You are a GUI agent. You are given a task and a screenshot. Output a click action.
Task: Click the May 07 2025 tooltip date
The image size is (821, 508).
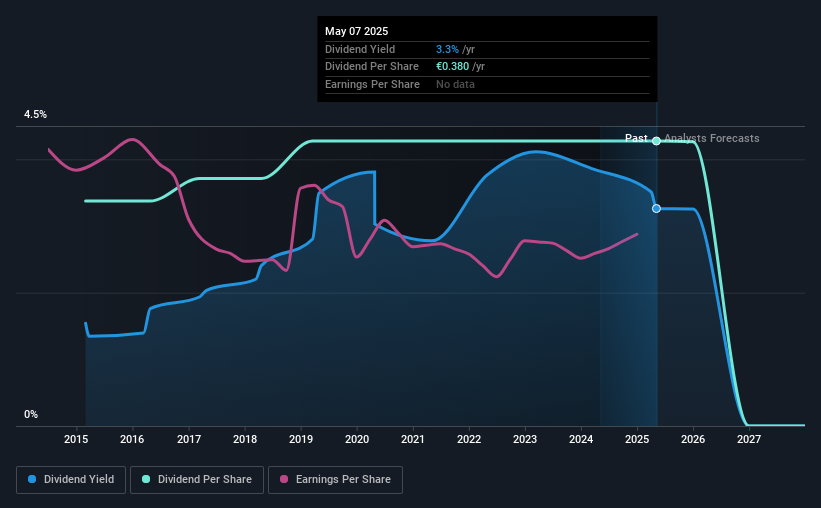[x=357, y=31]
